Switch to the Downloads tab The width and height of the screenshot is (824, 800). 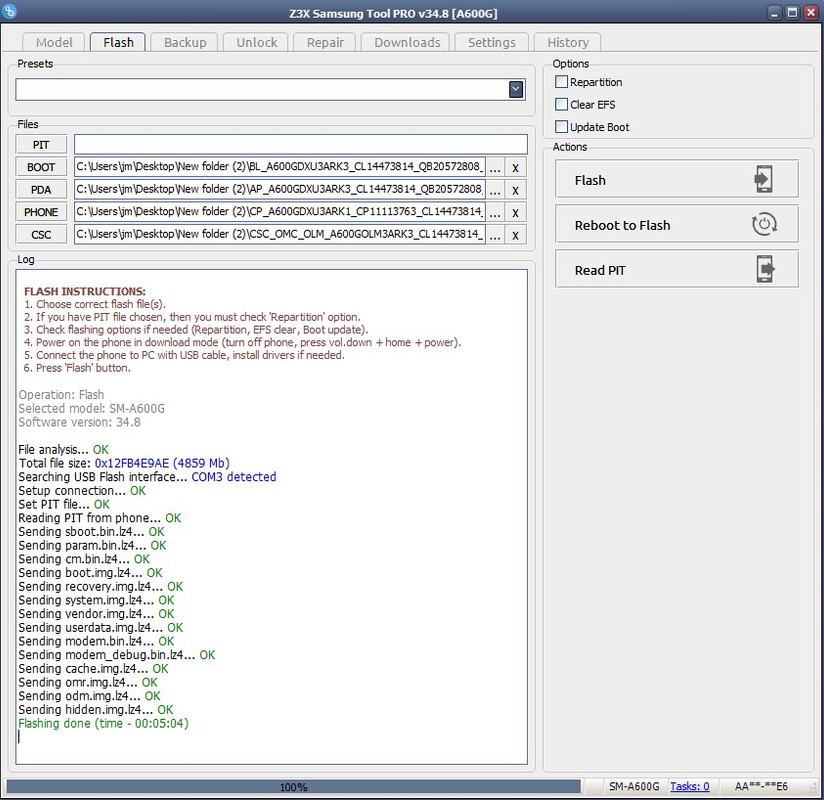coord(407,42)
